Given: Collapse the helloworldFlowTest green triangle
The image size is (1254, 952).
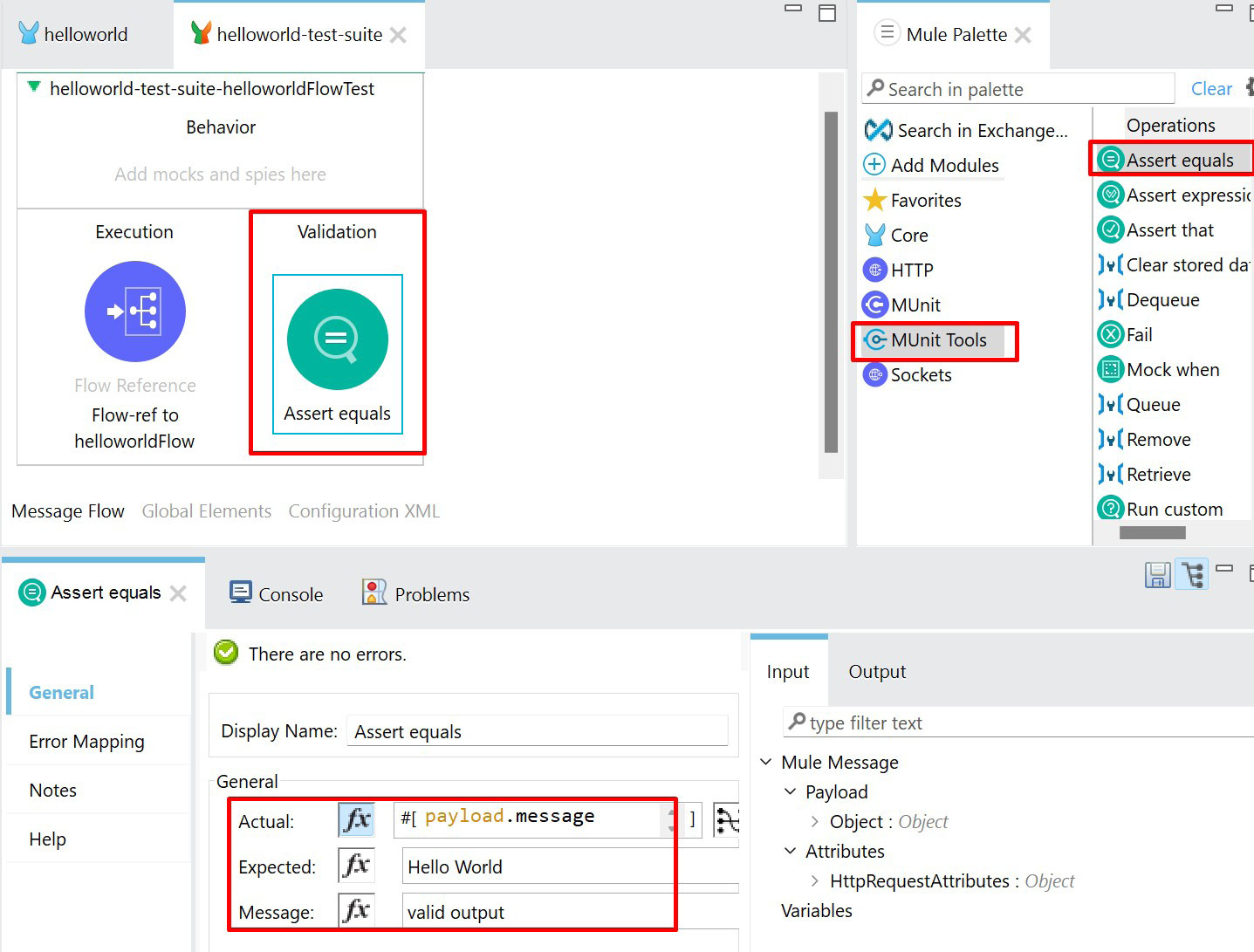Looking at the screenshot, I should tap(34, 87).
